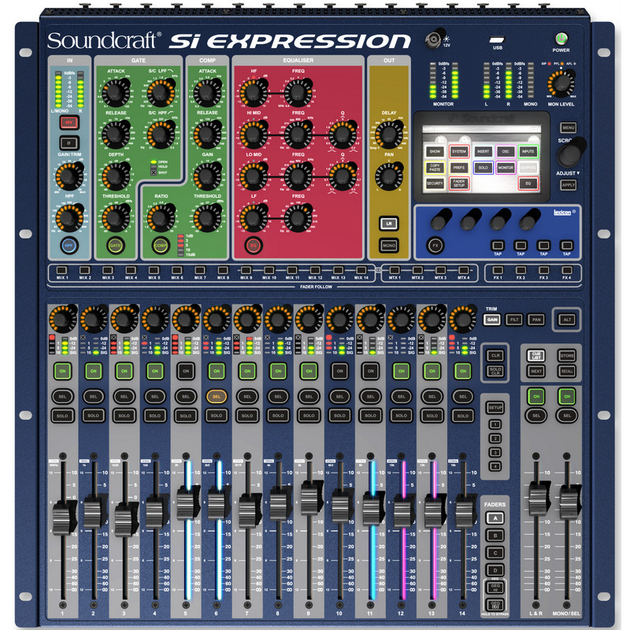Toggle the L&R master ON button

tap(536, 397)
